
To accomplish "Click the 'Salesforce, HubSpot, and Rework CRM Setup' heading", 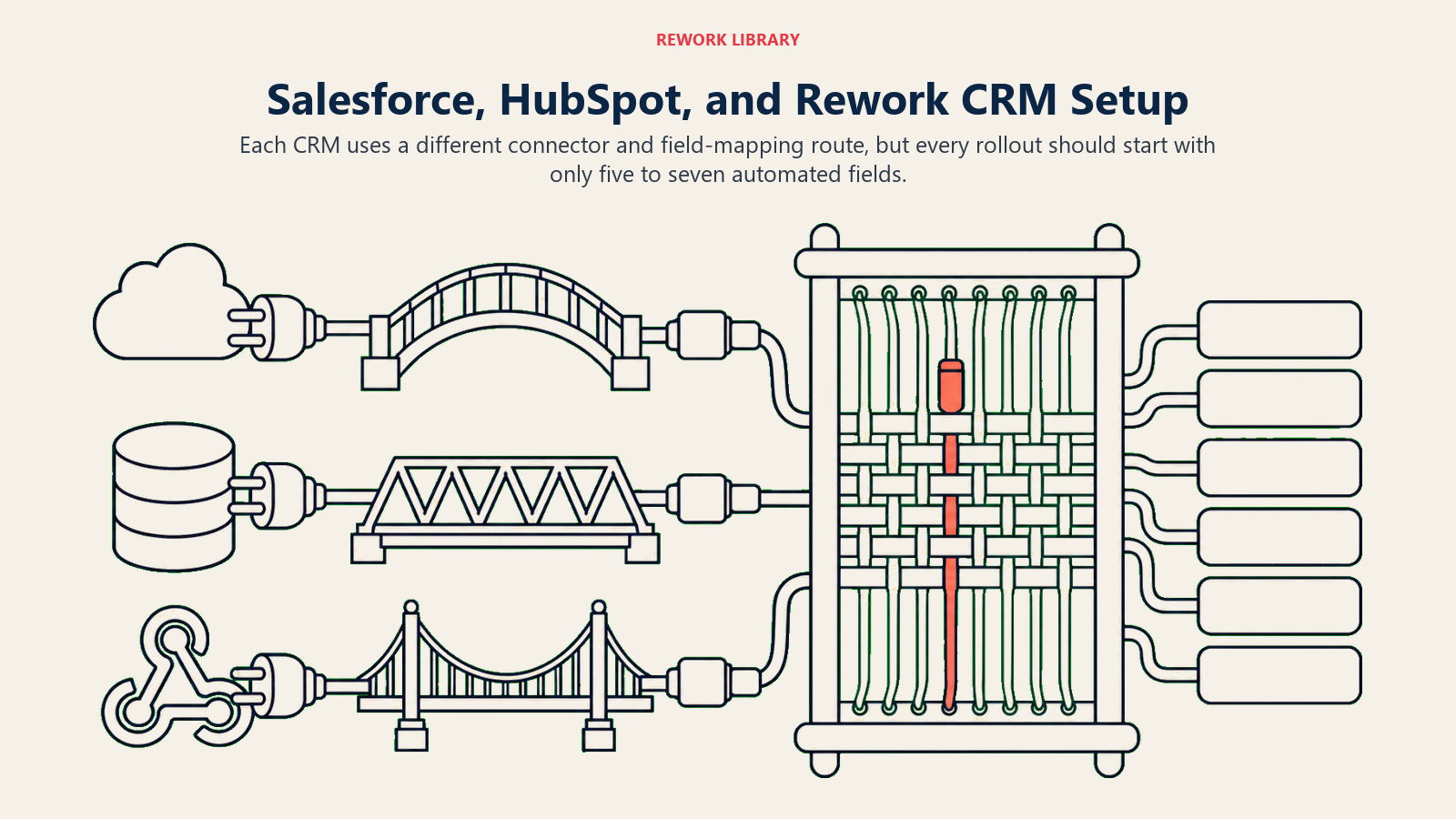I will (728, 100).
